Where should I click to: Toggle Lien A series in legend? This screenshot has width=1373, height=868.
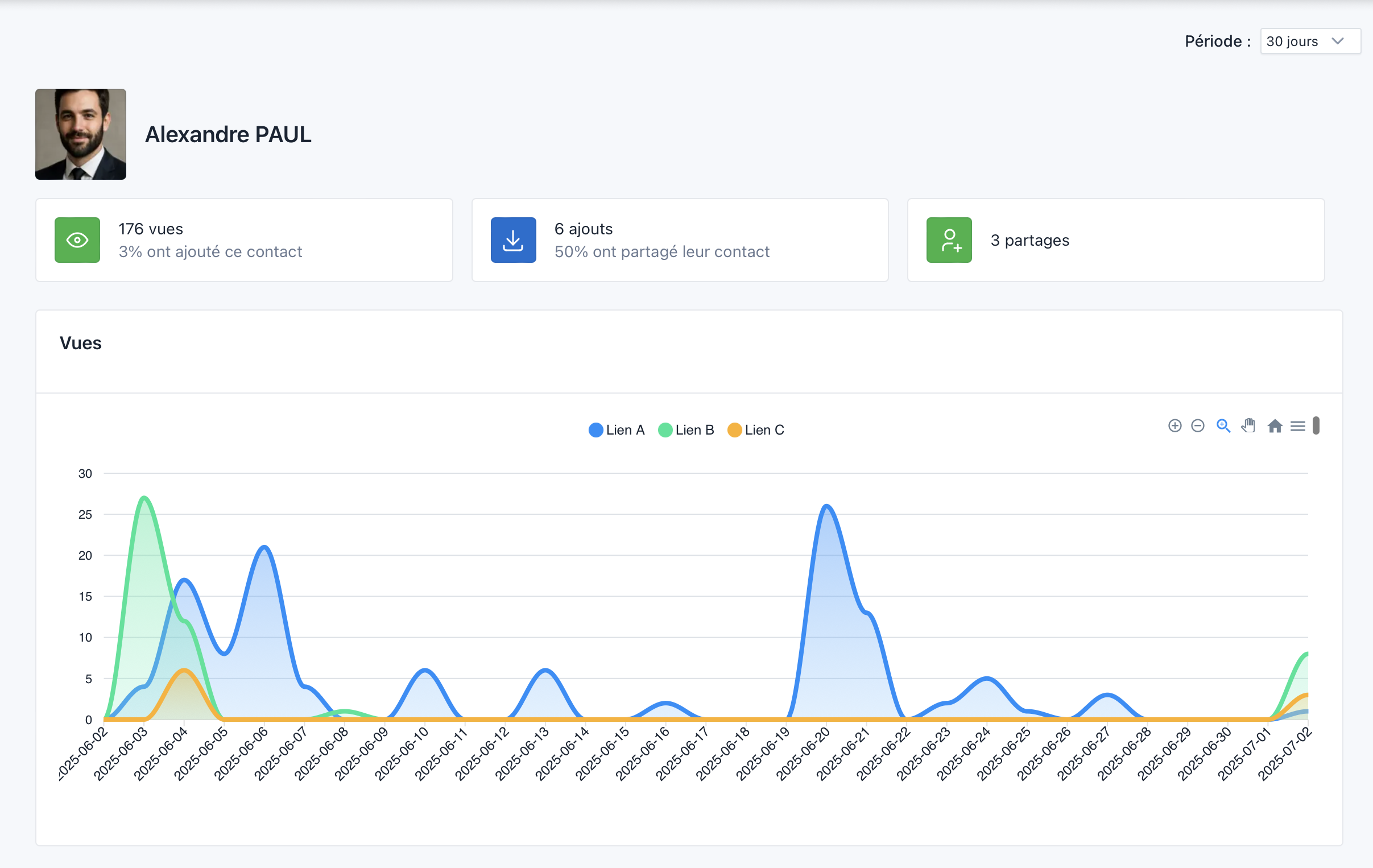pos(625,430)
